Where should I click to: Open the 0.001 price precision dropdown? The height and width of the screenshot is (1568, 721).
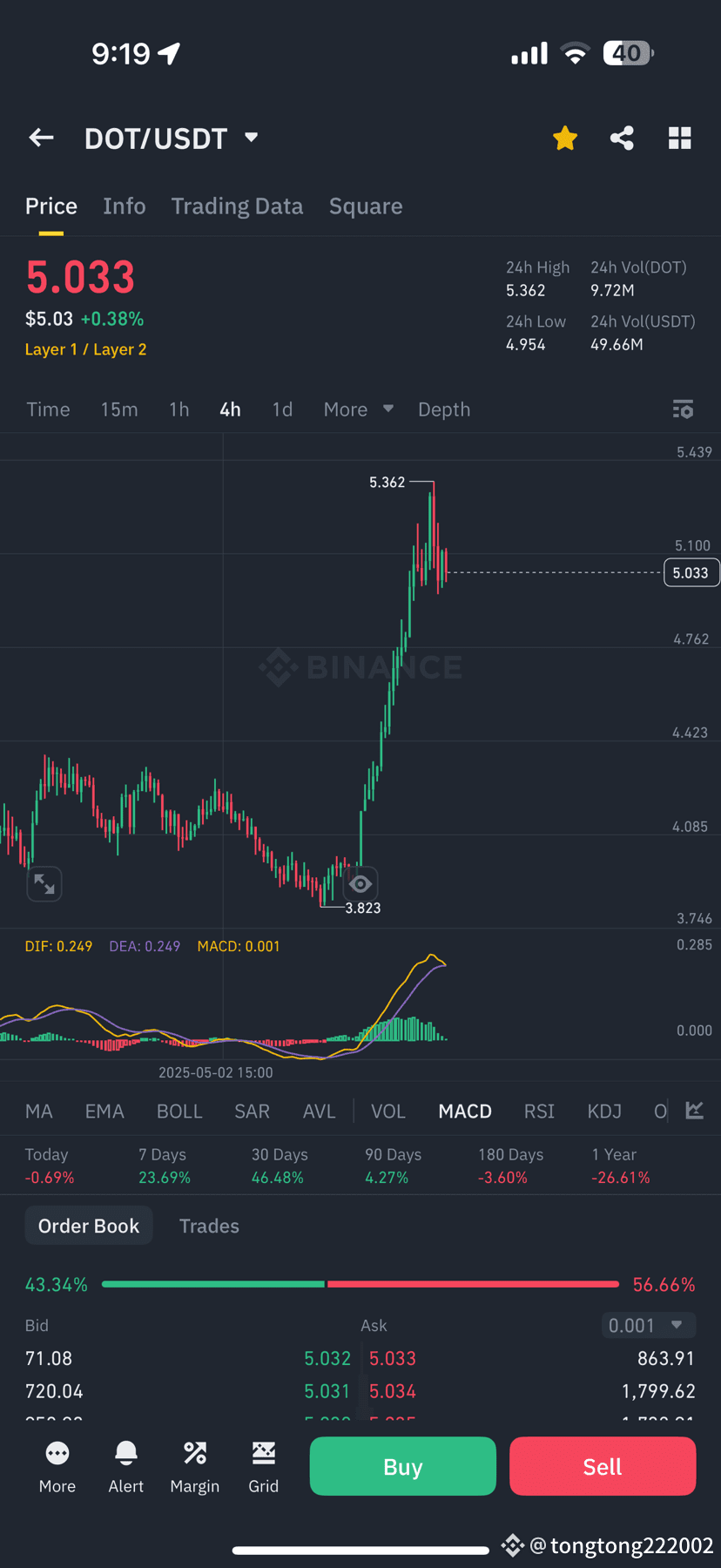(649, 1325)
